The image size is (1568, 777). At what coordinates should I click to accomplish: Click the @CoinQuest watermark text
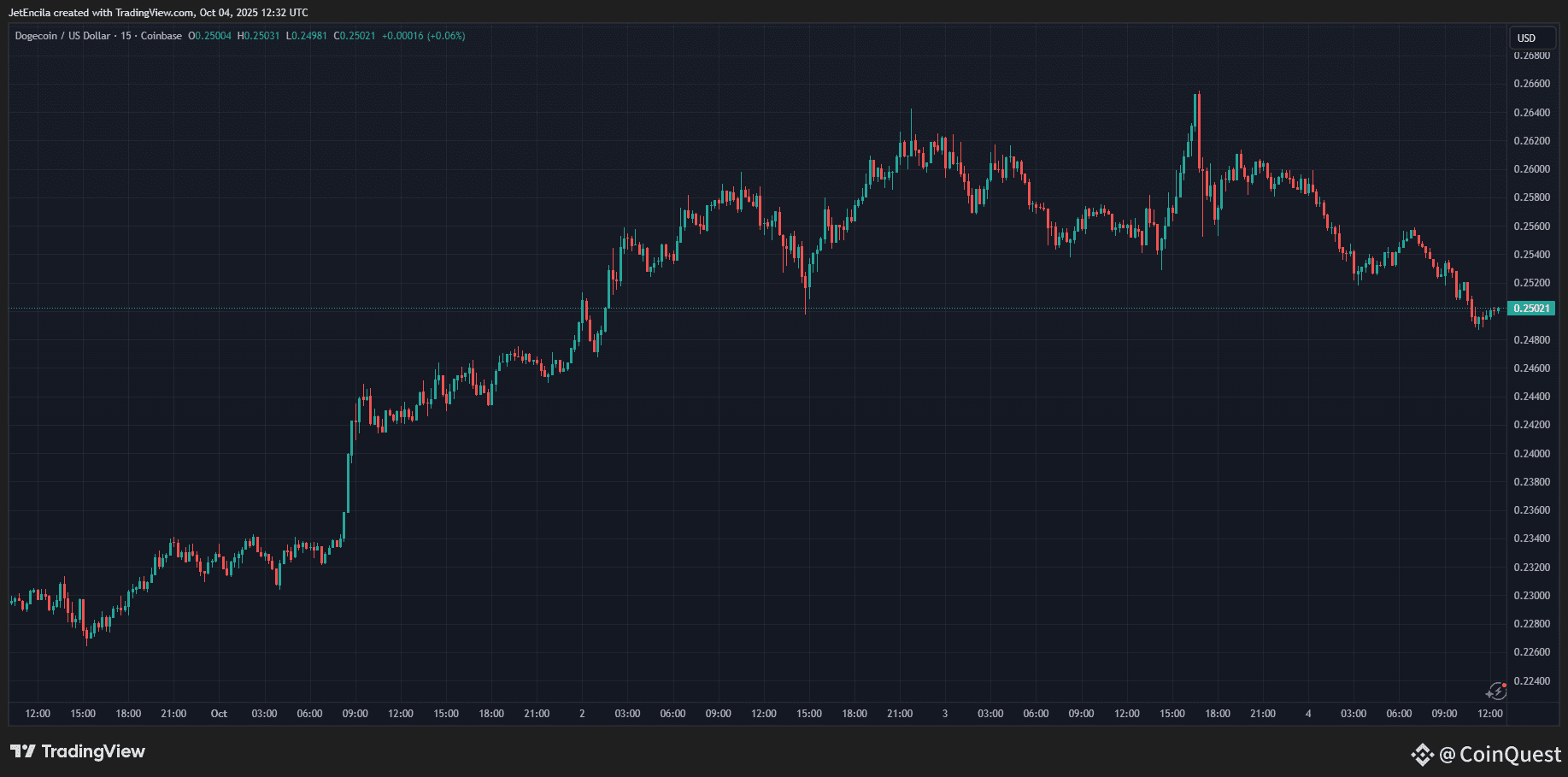(1500, 754)
